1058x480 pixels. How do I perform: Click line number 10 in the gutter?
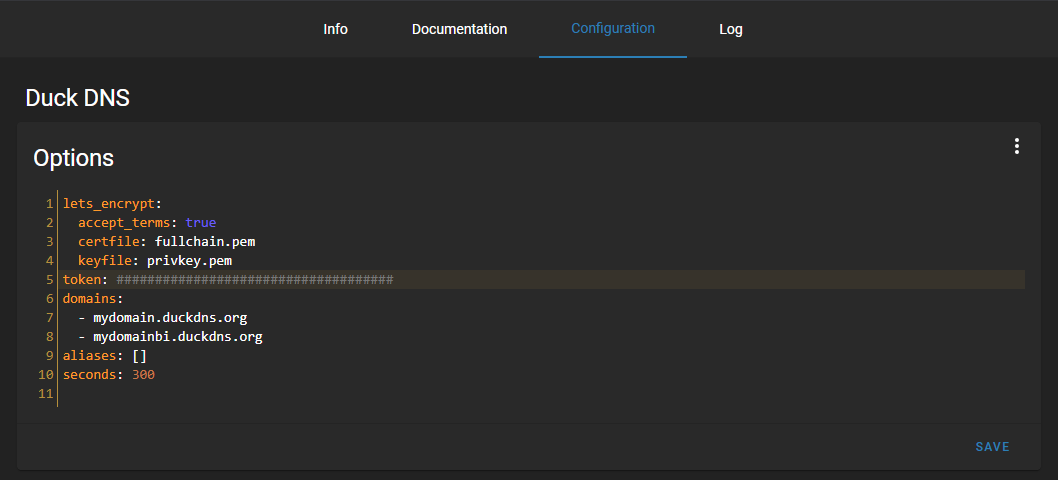pos(46,374)
